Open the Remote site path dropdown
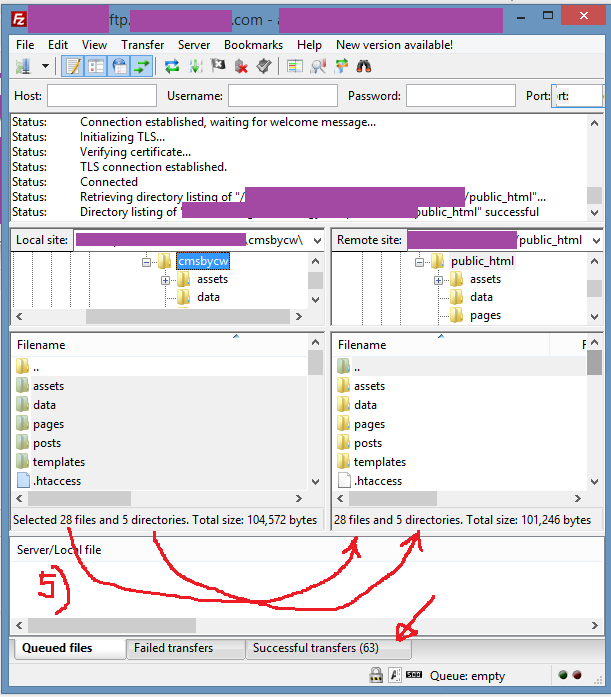 click(595, 240)
